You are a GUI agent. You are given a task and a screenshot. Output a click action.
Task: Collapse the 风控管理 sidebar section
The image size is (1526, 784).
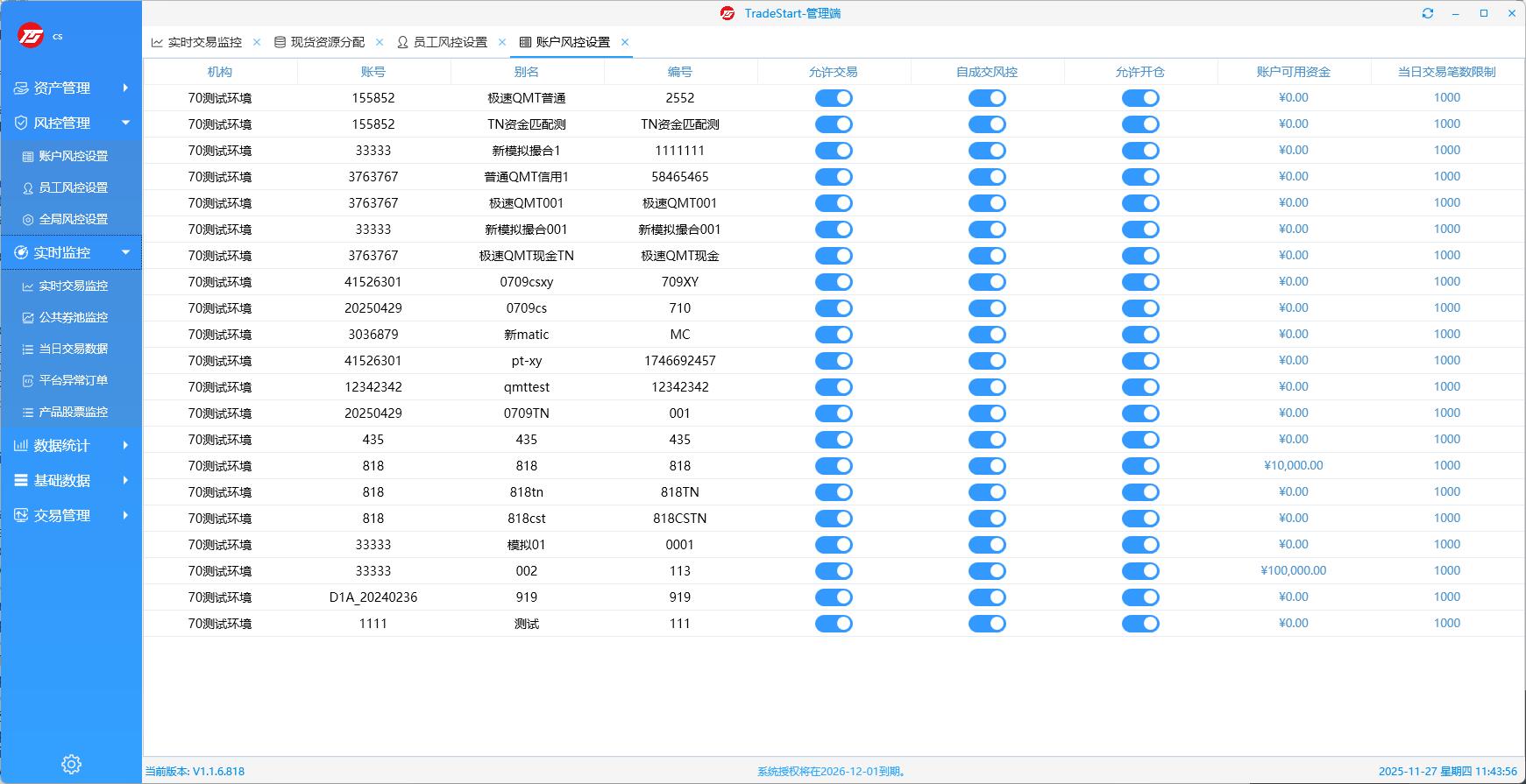coord(70,123)
